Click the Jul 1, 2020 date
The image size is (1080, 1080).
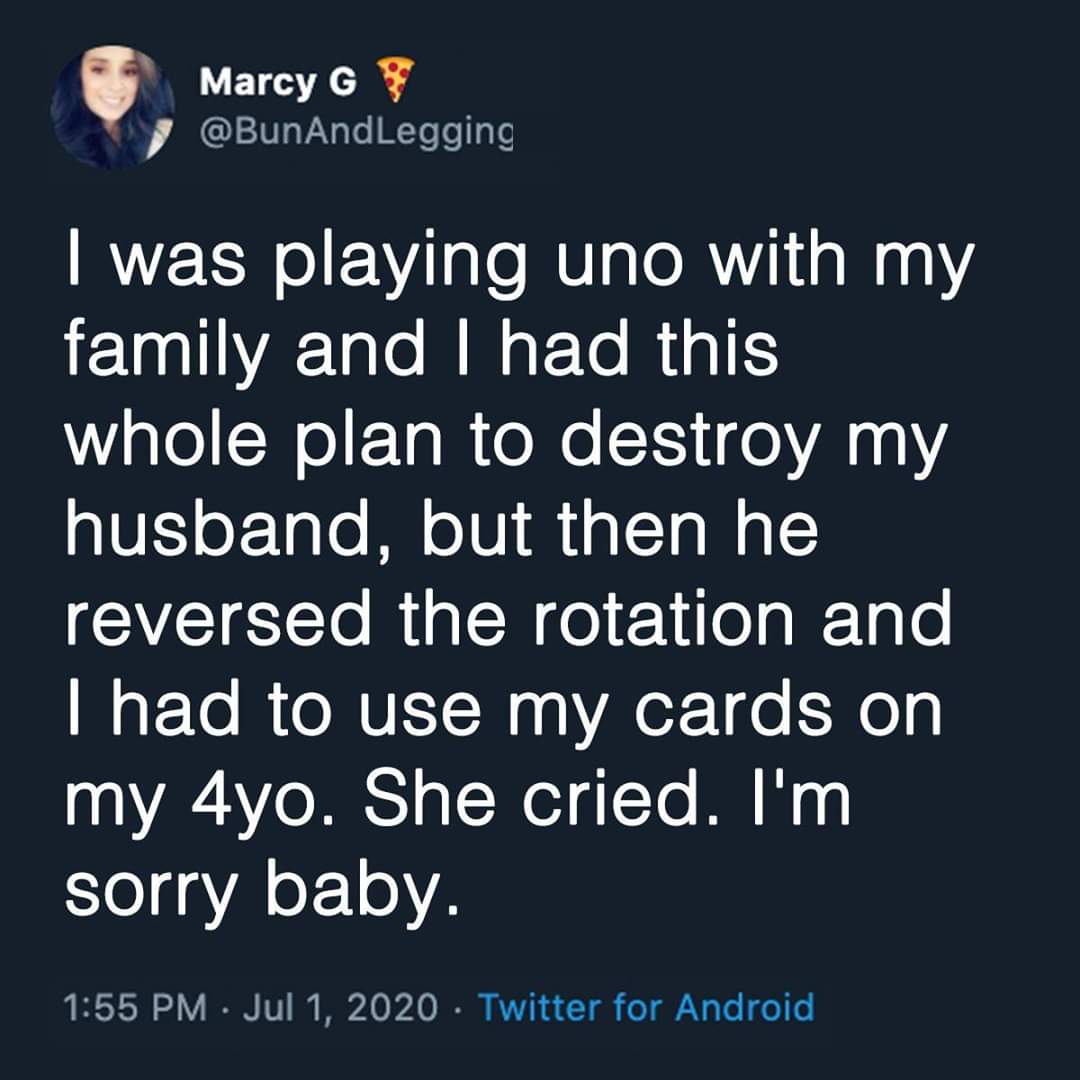(341, 1008)
